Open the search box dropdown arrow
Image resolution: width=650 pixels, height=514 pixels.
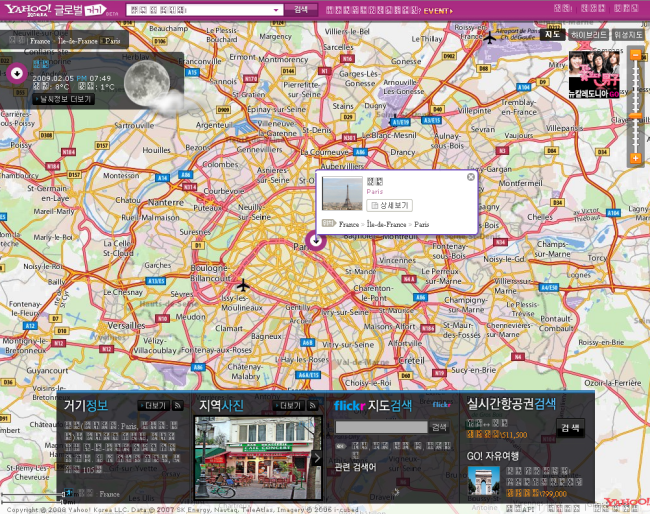[276, 10]
